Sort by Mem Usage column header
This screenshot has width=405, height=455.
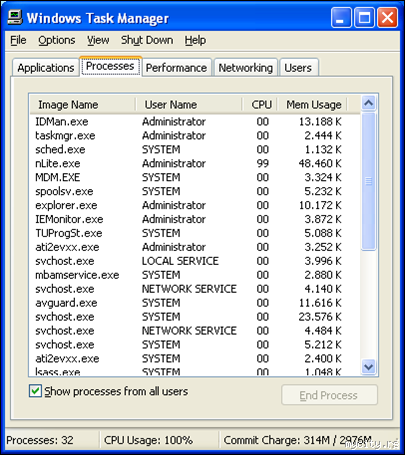tap(312, 104)
